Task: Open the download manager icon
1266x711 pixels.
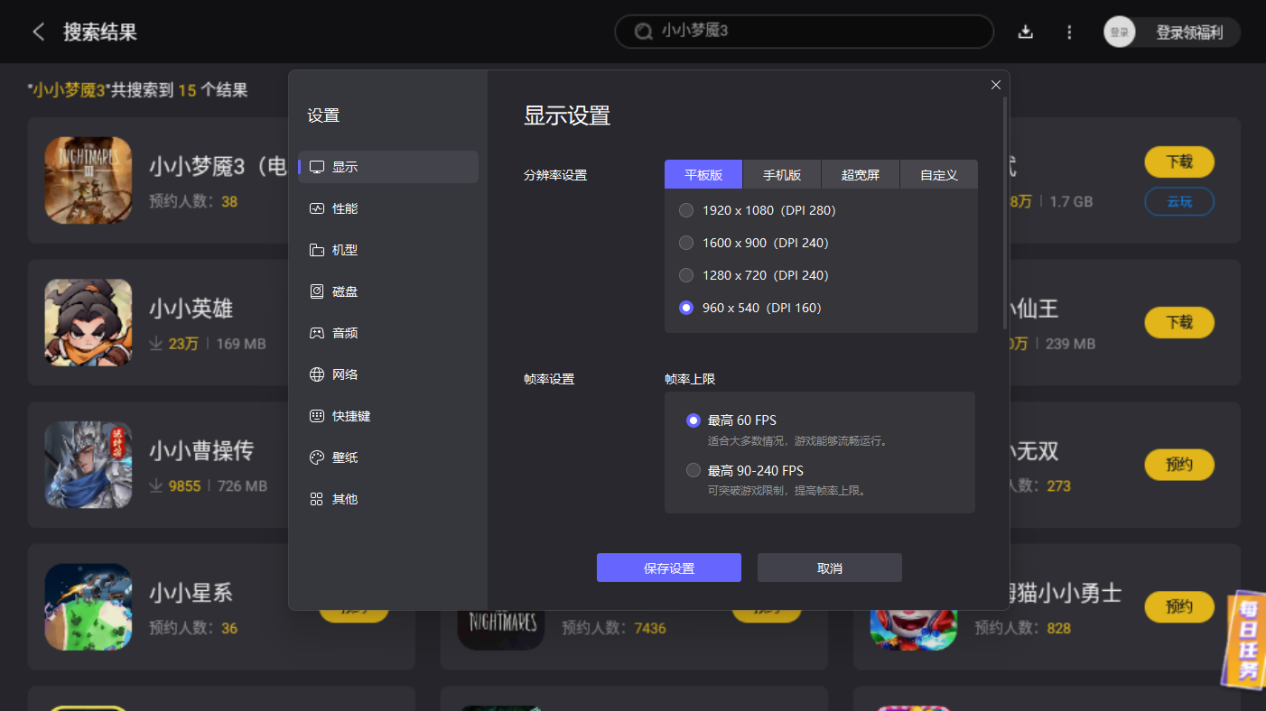Action: click(1025, 32)
